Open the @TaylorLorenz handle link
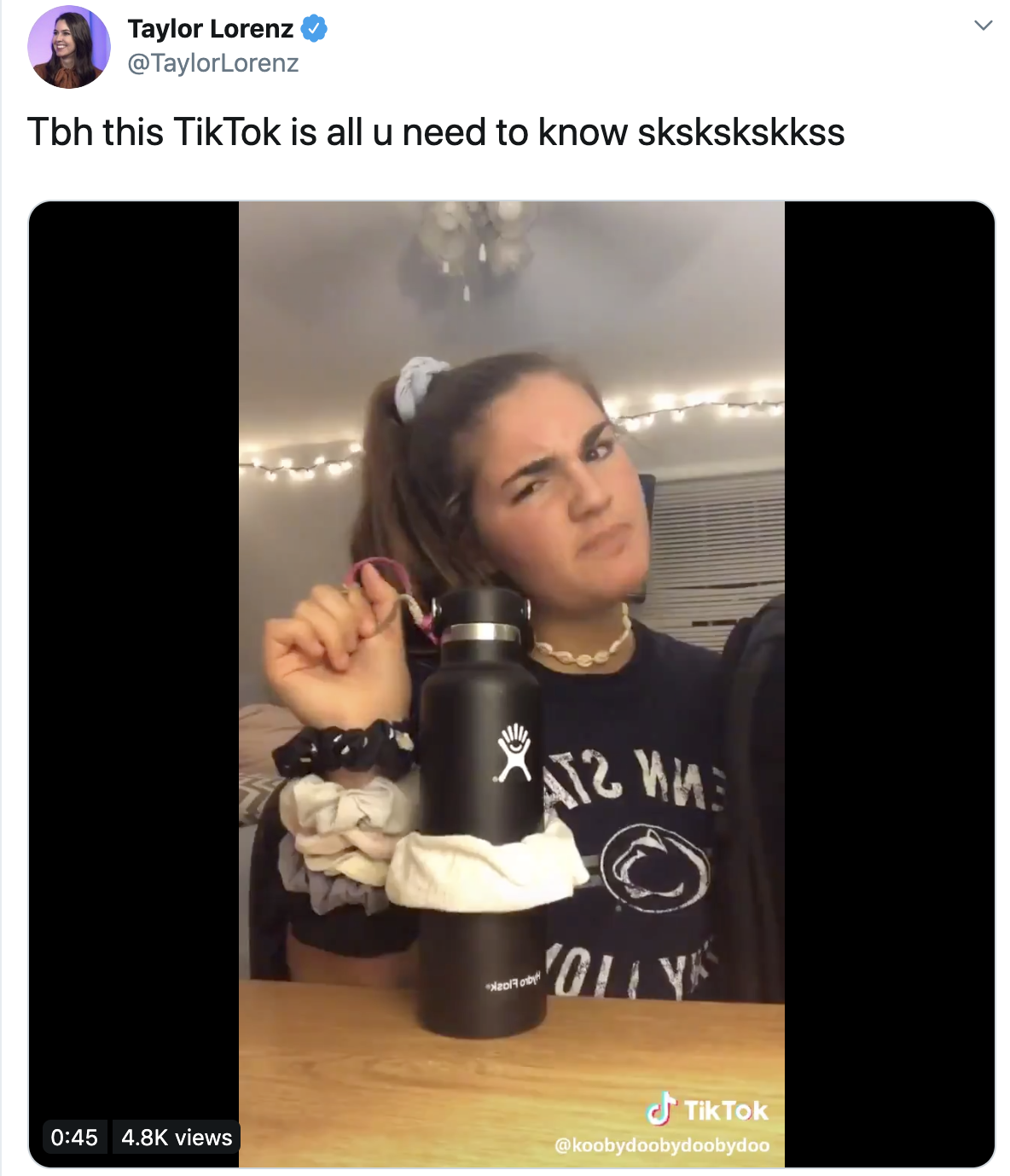 213,63
